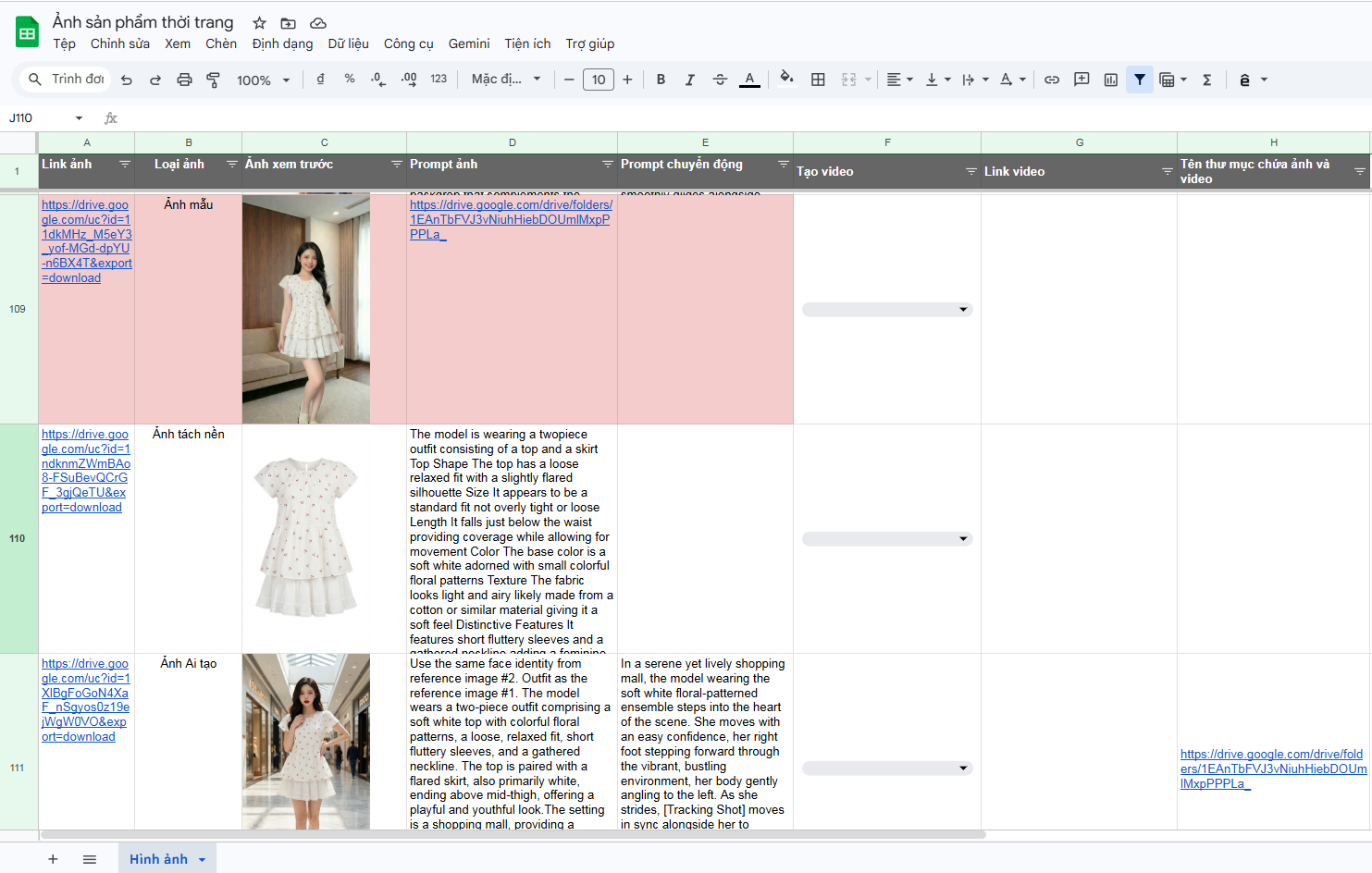Click the insert link icon
The image size is (1372, 873).
[1052, 80]
